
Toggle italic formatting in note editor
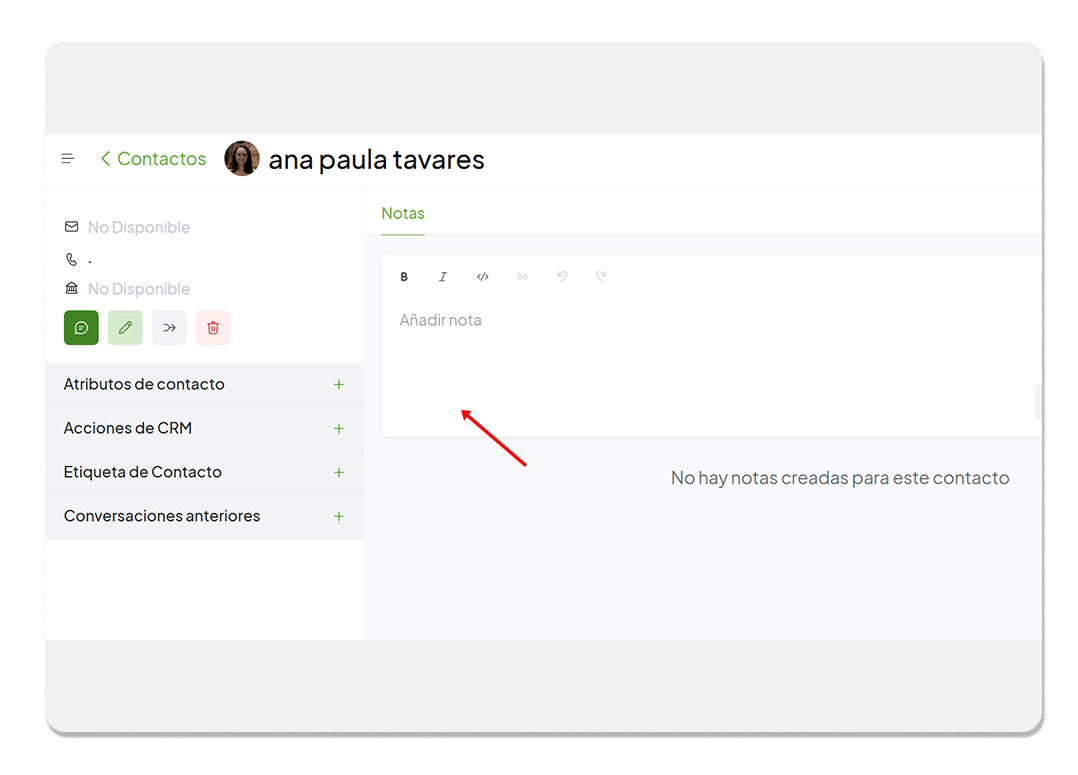coord(443,277)
